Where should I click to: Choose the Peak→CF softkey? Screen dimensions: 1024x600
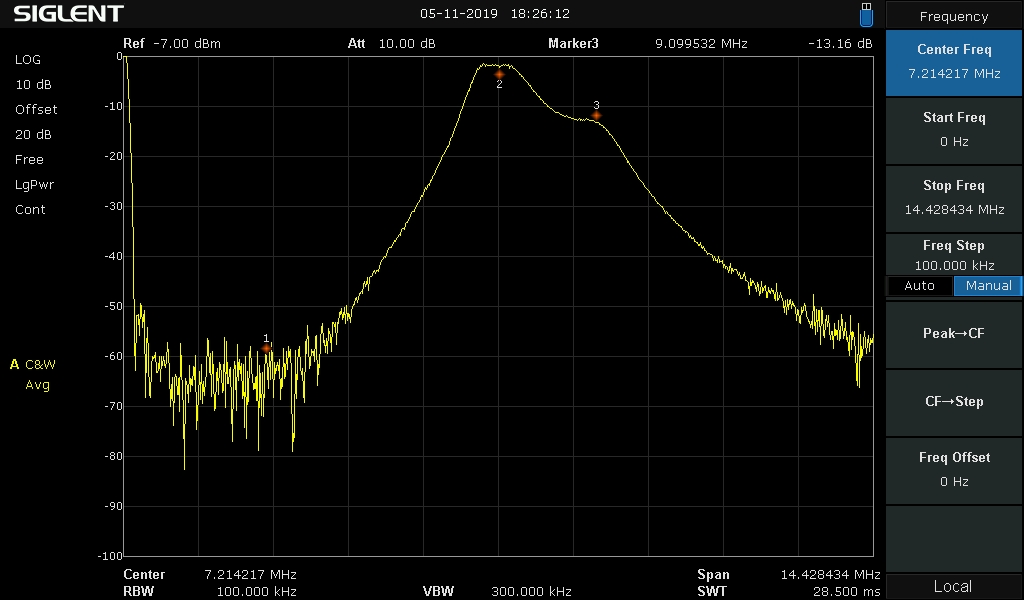click(x=953, y=334)
